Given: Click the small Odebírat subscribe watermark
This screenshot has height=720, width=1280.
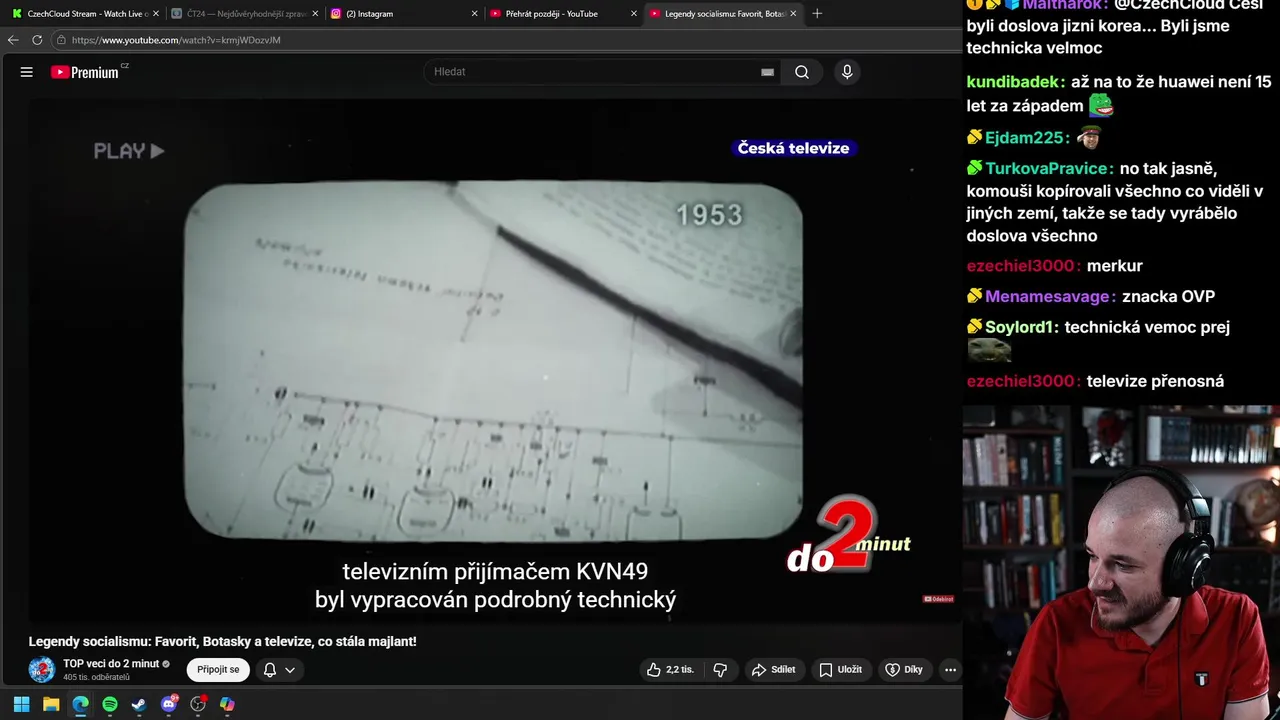Looking at the screenshot, I should (938, 599).
